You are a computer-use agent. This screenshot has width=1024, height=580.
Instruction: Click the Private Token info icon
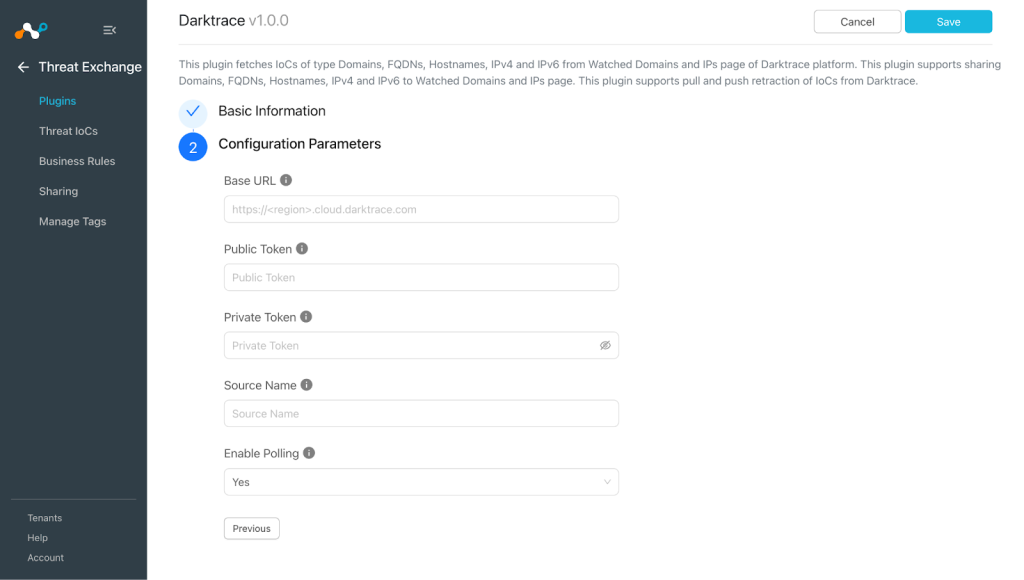coord(306,317)
